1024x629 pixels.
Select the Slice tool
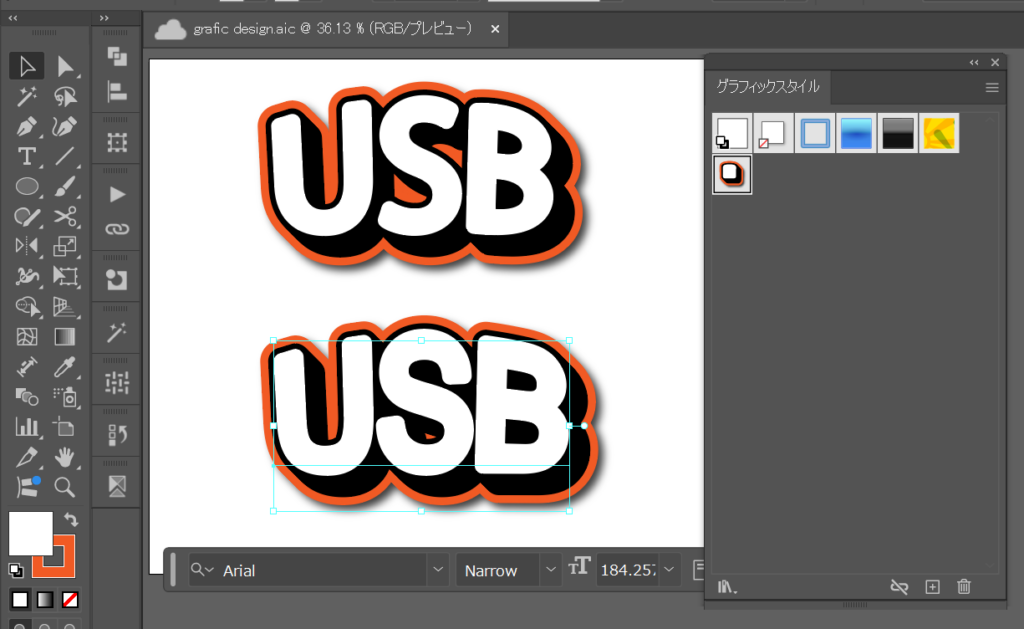coord(27,457)
